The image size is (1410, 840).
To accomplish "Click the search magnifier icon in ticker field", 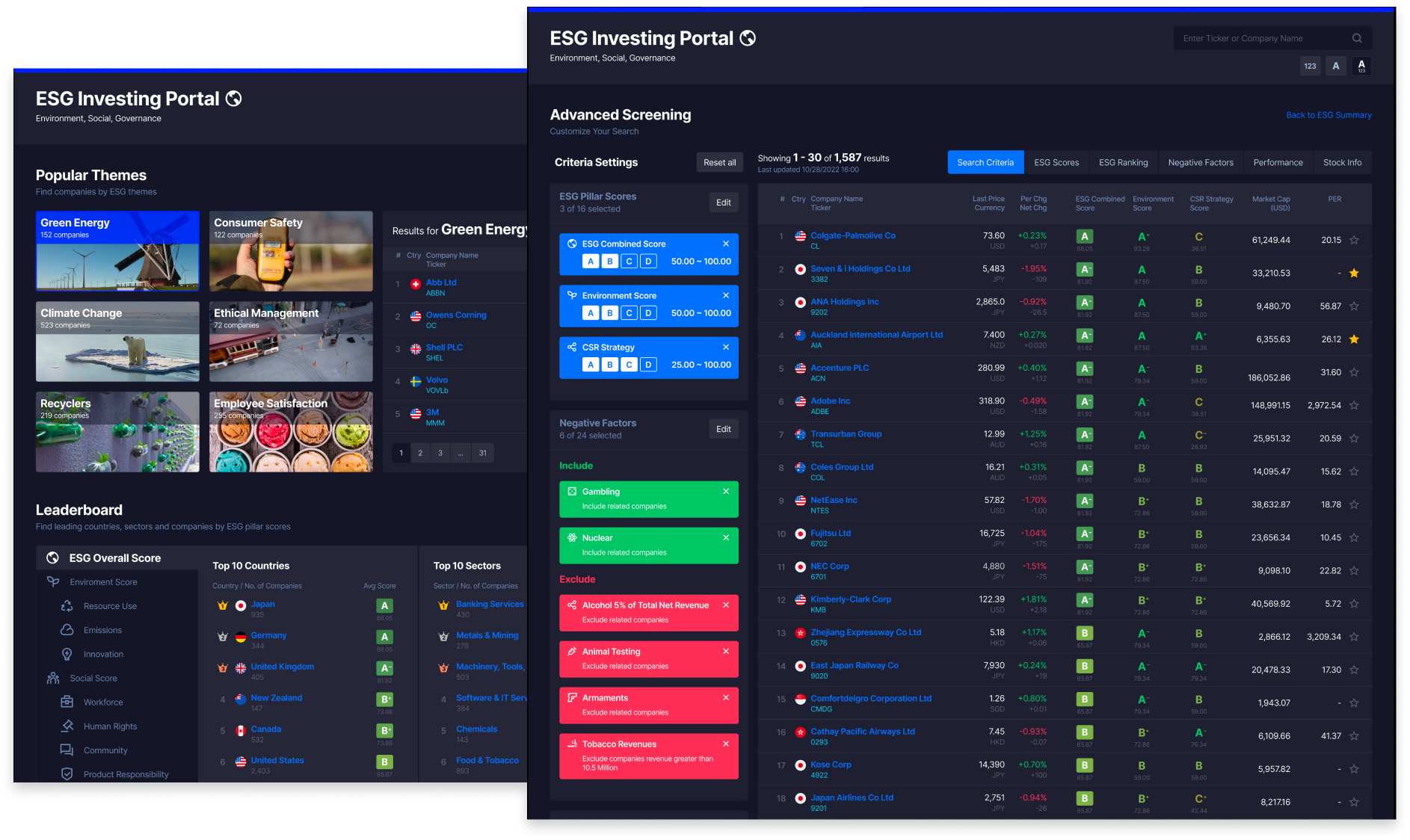I will [x=1356, y=38].
